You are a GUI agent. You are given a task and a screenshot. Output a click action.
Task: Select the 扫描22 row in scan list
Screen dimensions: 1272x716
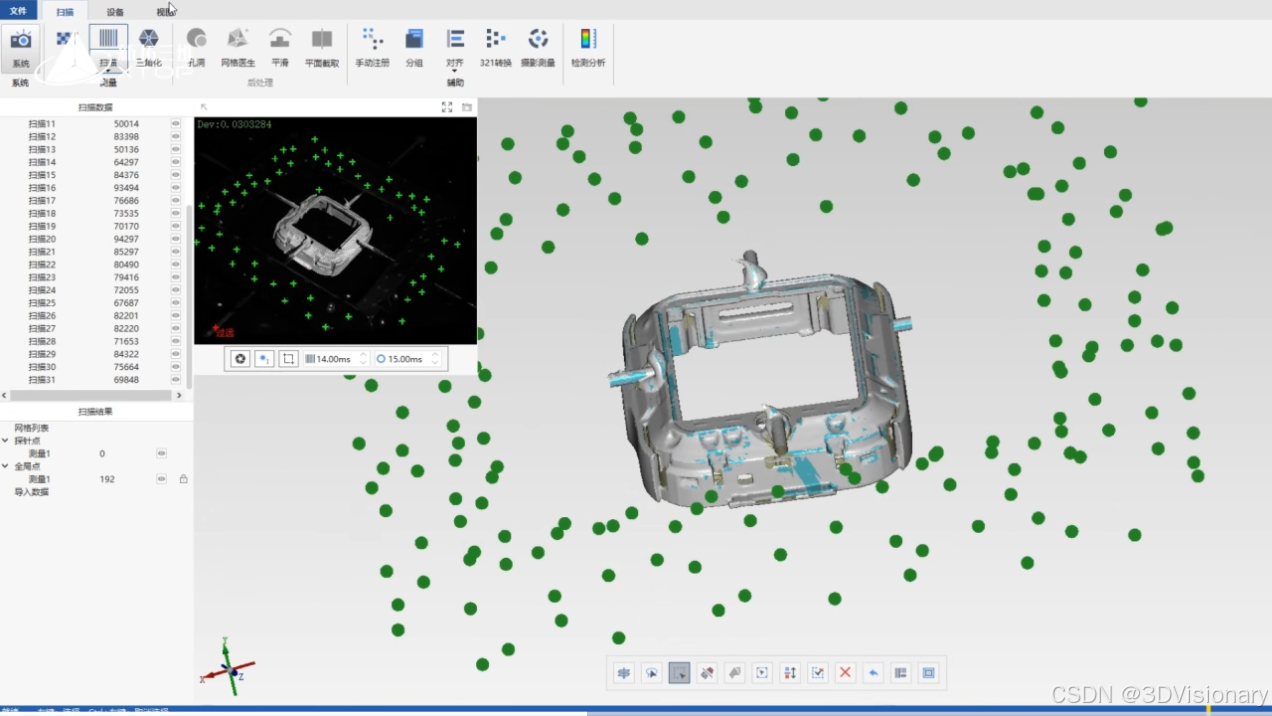(x=90, y=265)
